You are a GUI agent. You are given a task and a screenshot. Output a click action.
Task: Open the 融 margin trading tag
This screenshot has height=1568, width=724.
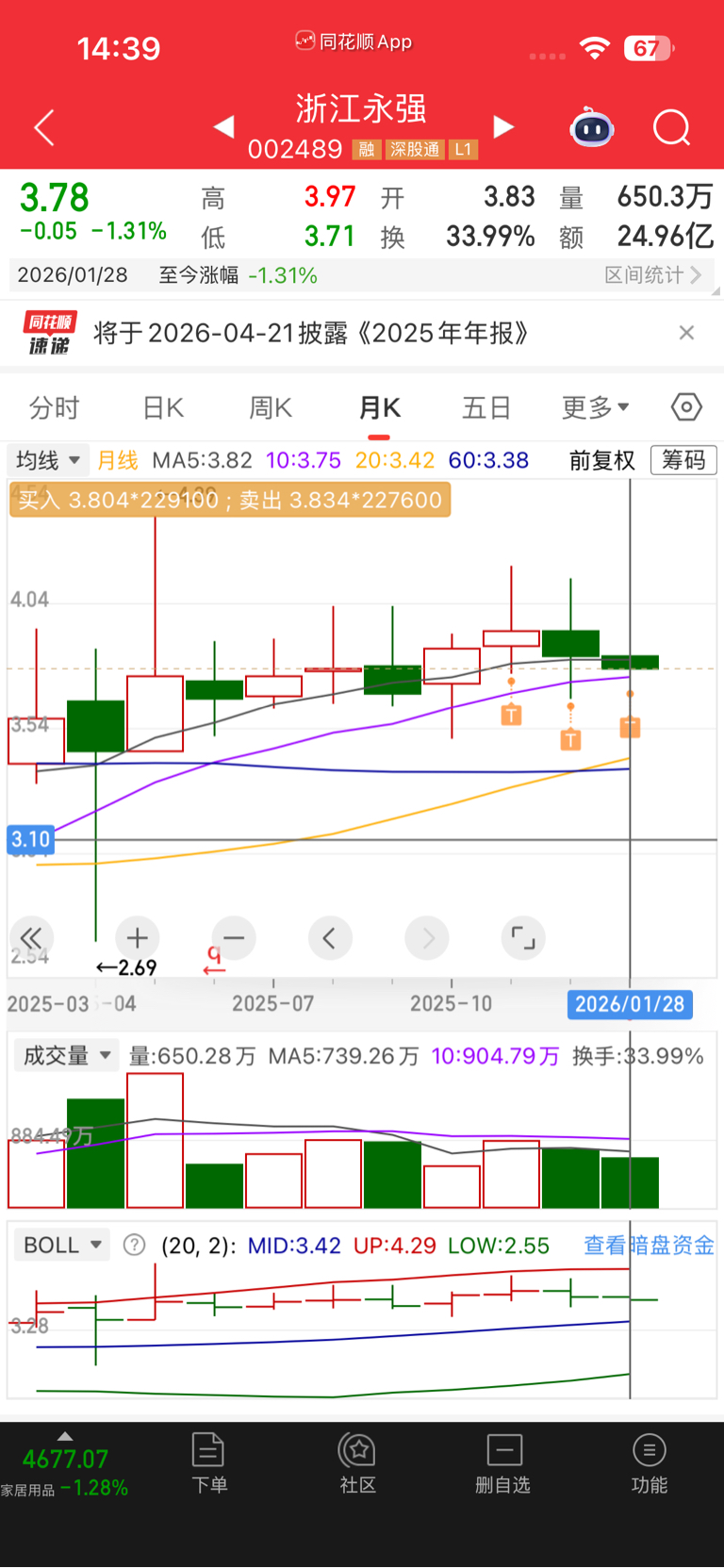366,150
